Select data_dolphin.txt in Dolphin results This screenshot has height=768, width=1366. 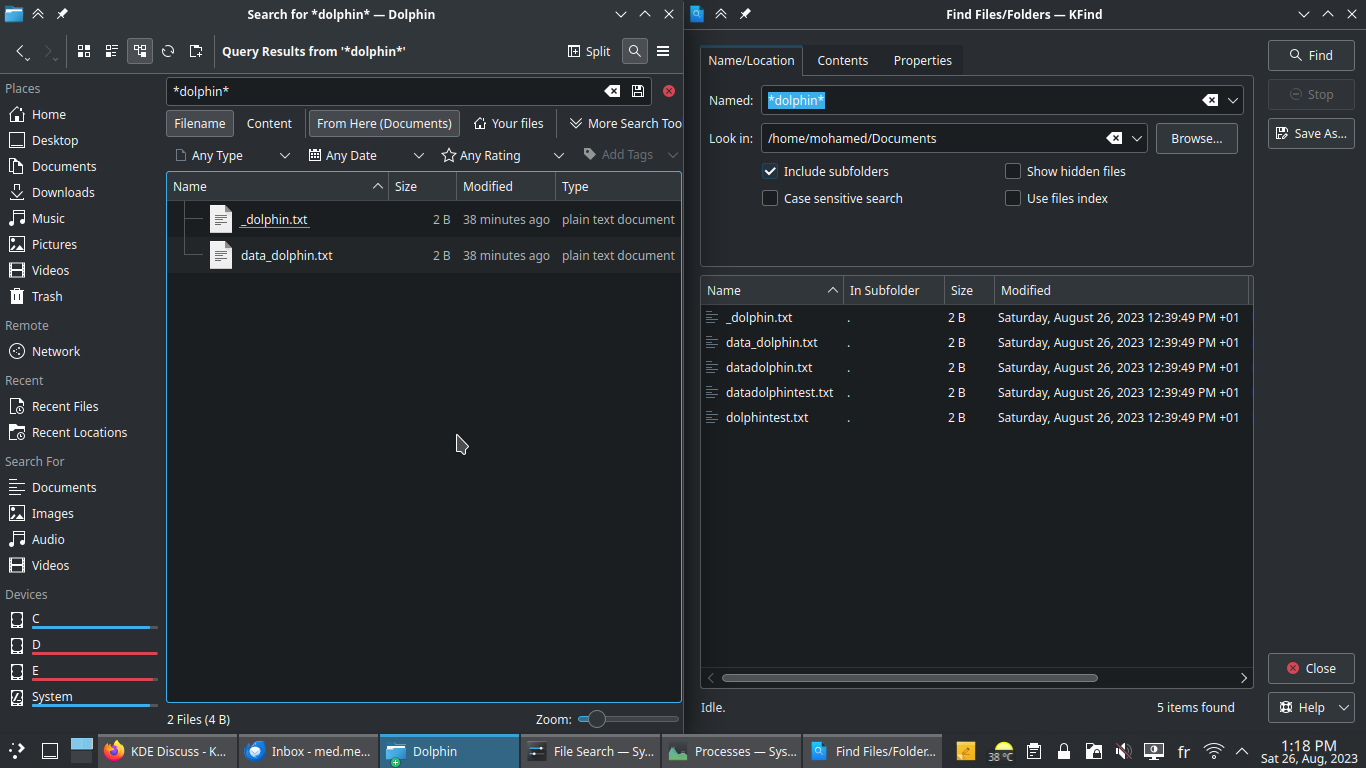pos(287,255)
